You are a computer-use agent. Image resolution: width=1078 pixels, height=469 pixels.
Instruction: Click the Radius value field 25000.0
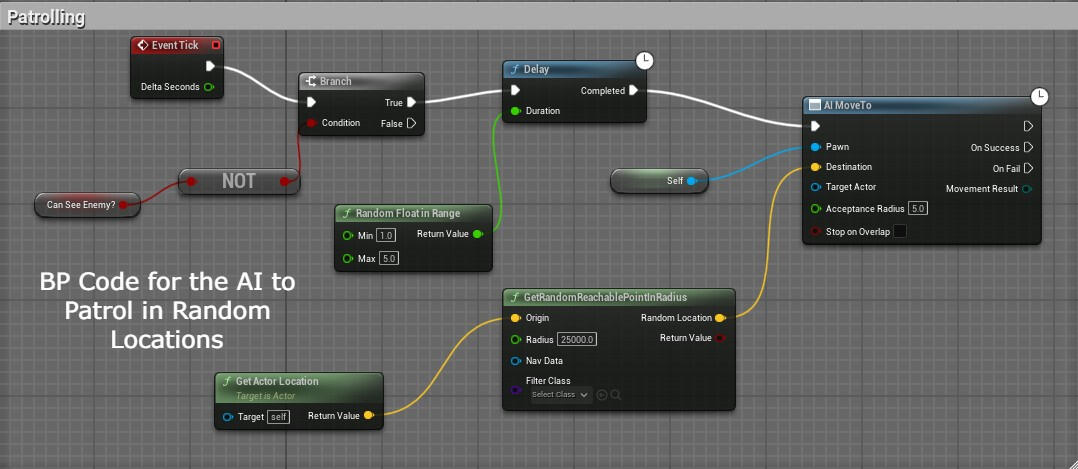coord(577,340)
